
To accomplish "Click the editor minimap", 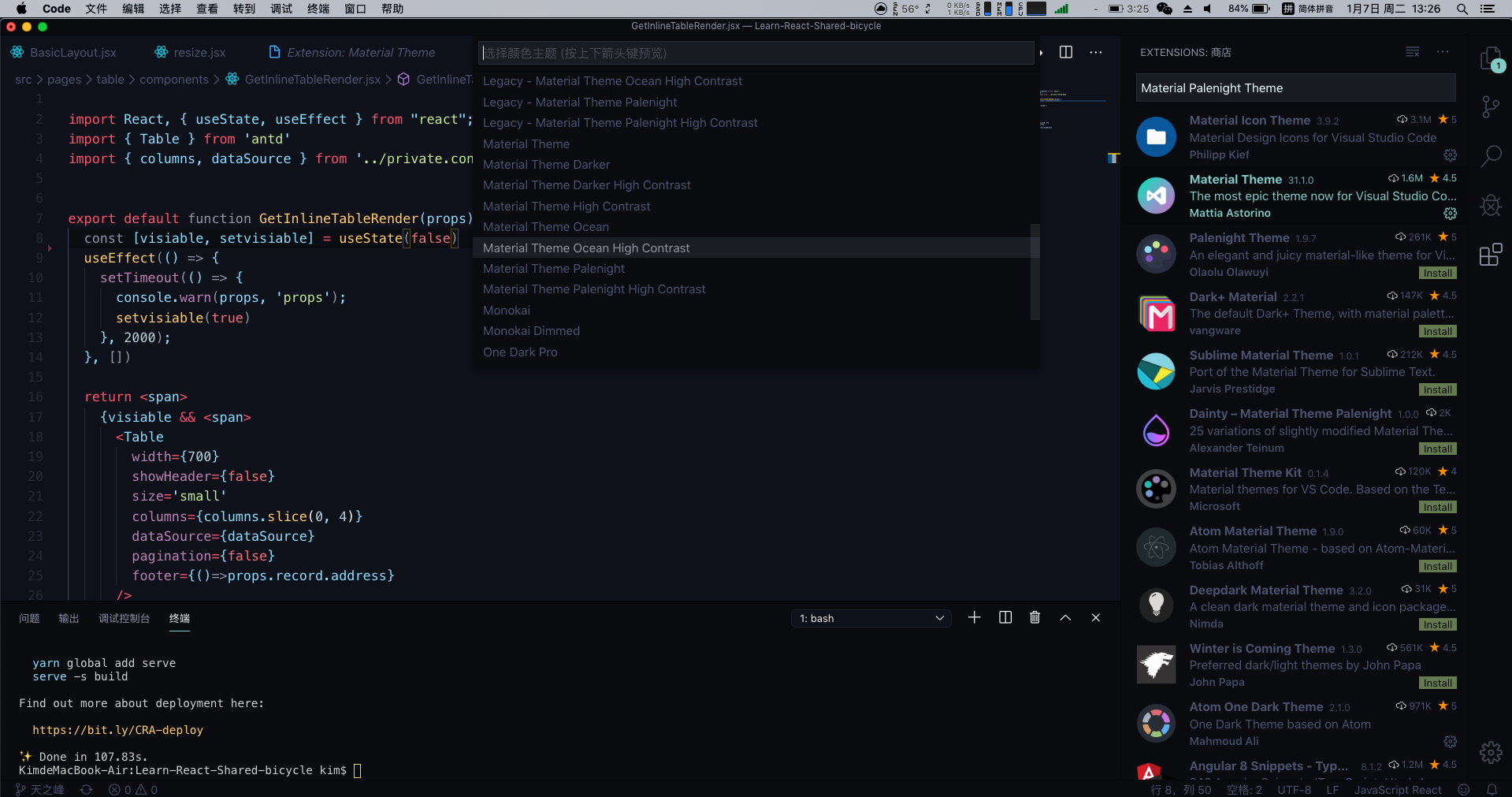I will pos(1073,110).
